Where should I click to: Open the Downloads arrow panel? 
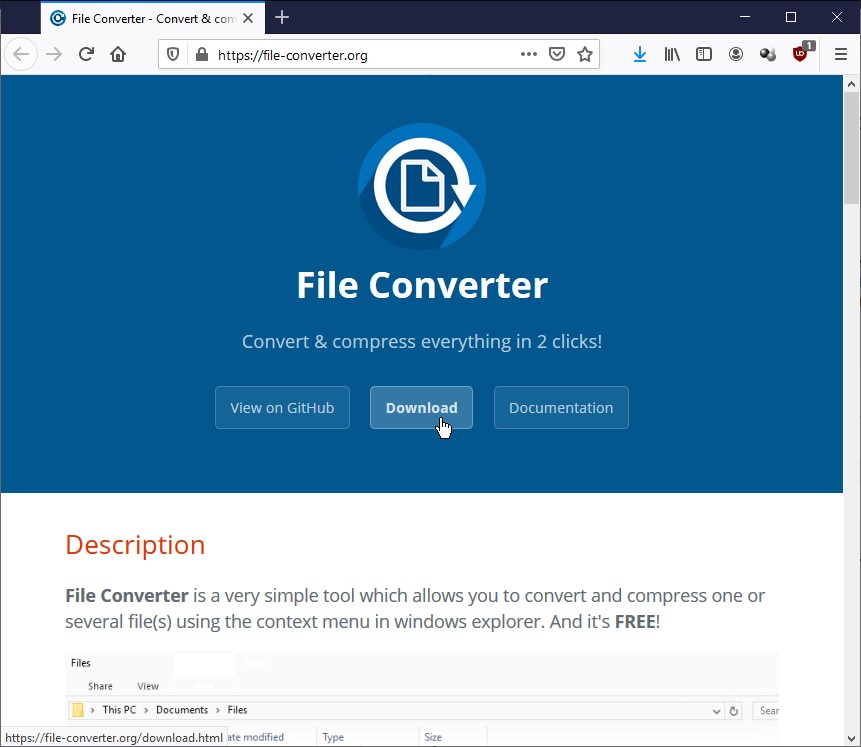640,55
